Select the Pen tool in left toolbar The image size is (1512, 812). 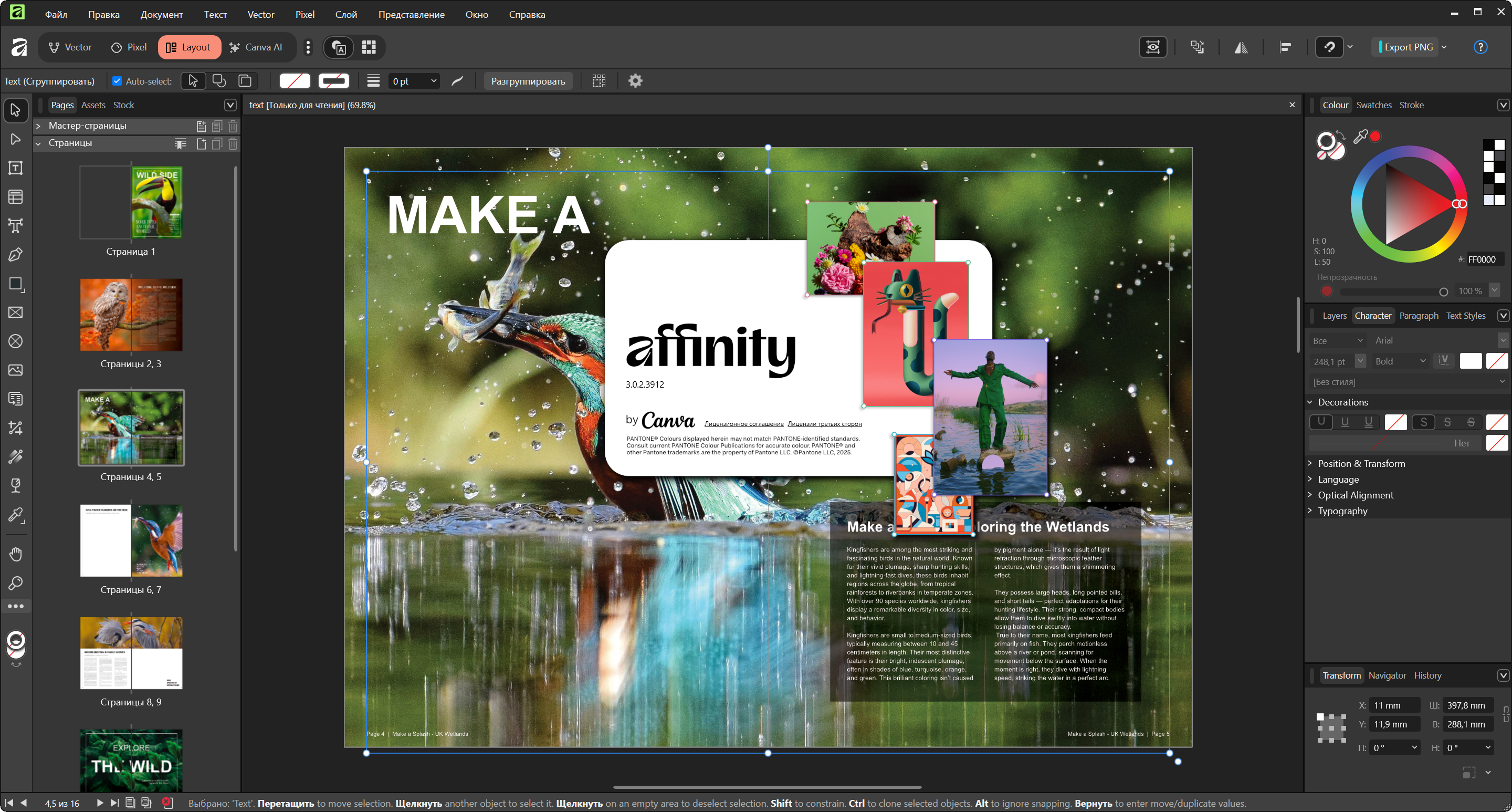point(16,255)
